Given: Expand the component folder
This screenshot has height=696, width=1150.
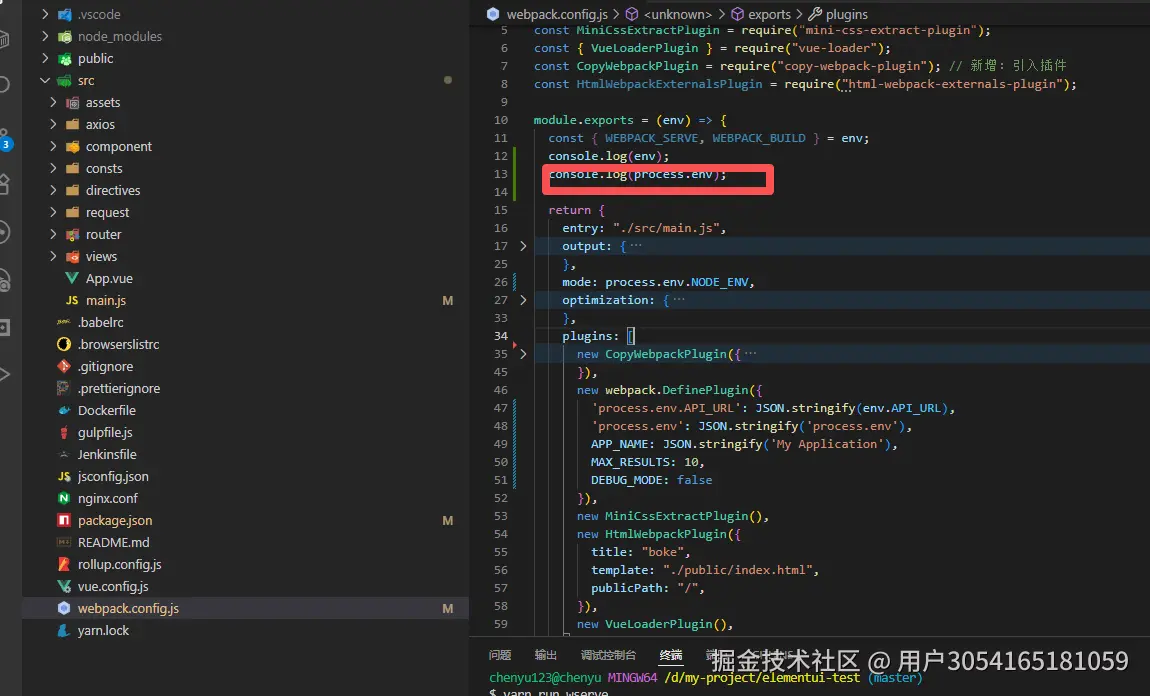Looking at the screenshot, I should [53, 146].
